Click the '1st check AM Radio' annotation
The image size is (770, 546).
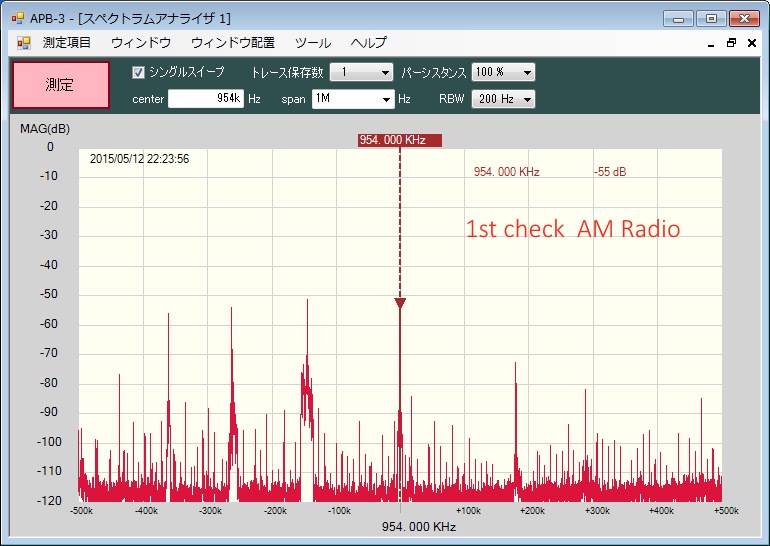click(573, 229)
